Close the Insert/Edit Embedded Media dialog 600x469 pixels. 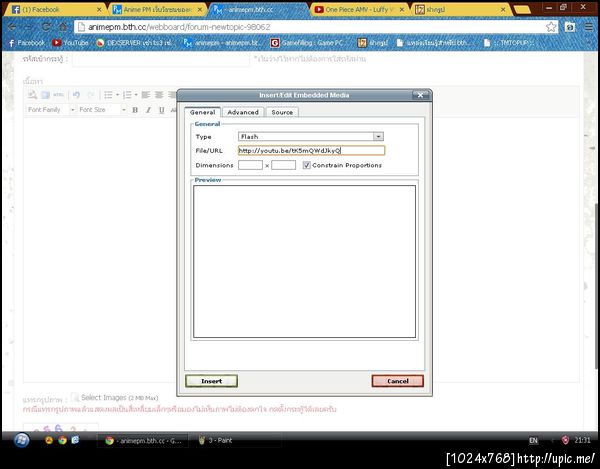420,95
